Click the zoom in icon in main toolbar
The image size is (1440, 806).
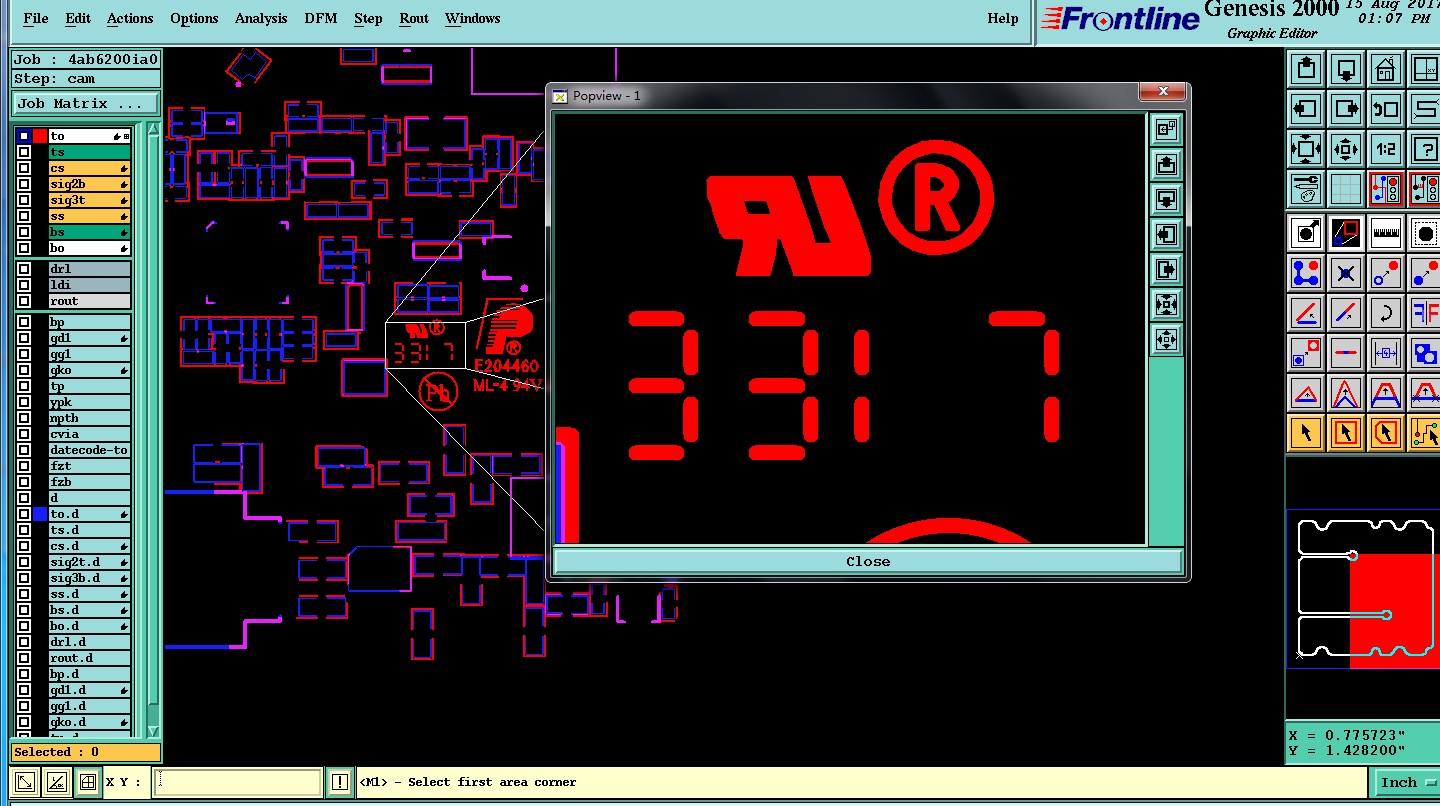point(1306,149)
